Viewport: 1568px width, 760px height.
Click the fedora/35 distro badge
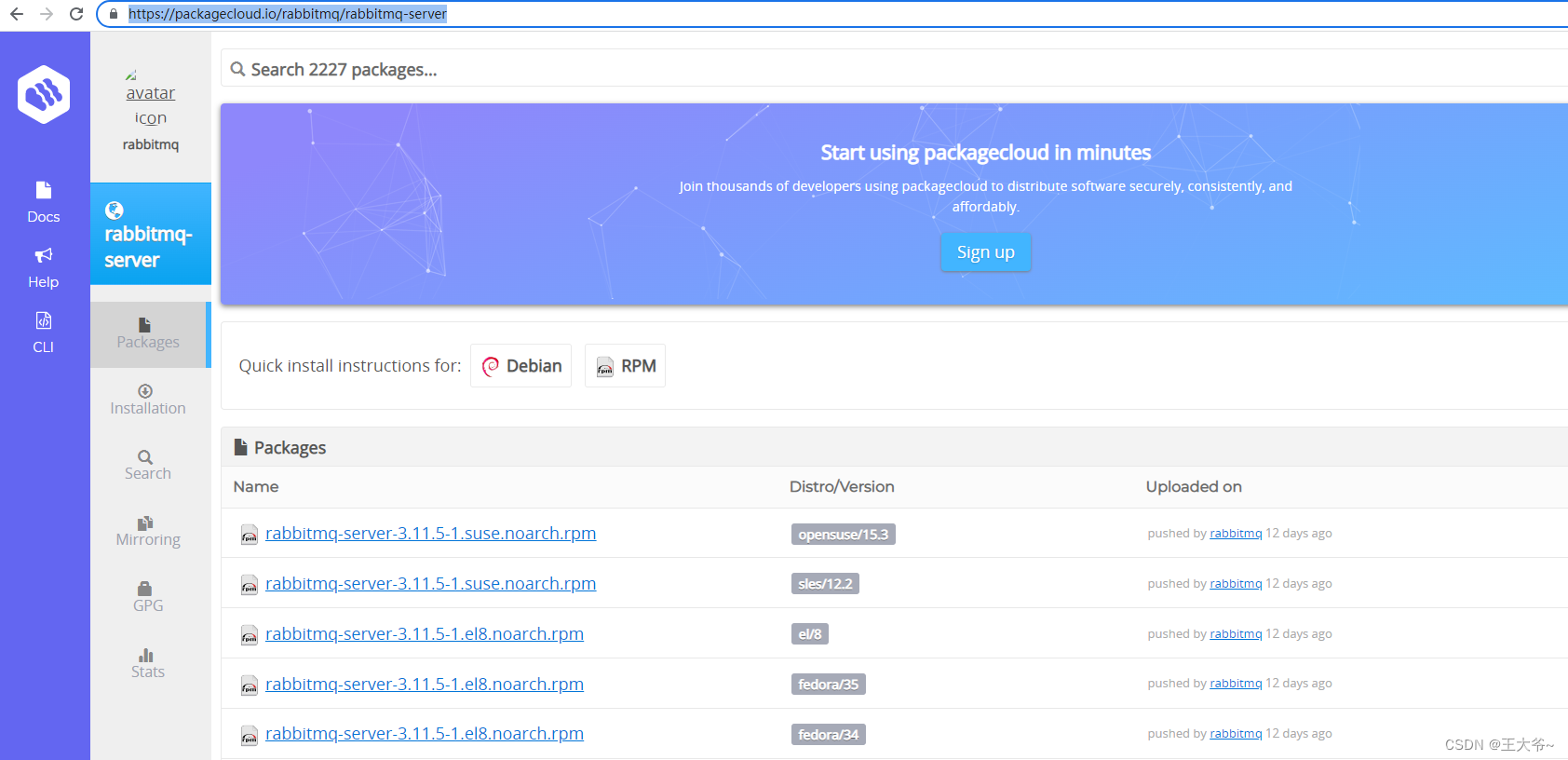tap(829, 685)
